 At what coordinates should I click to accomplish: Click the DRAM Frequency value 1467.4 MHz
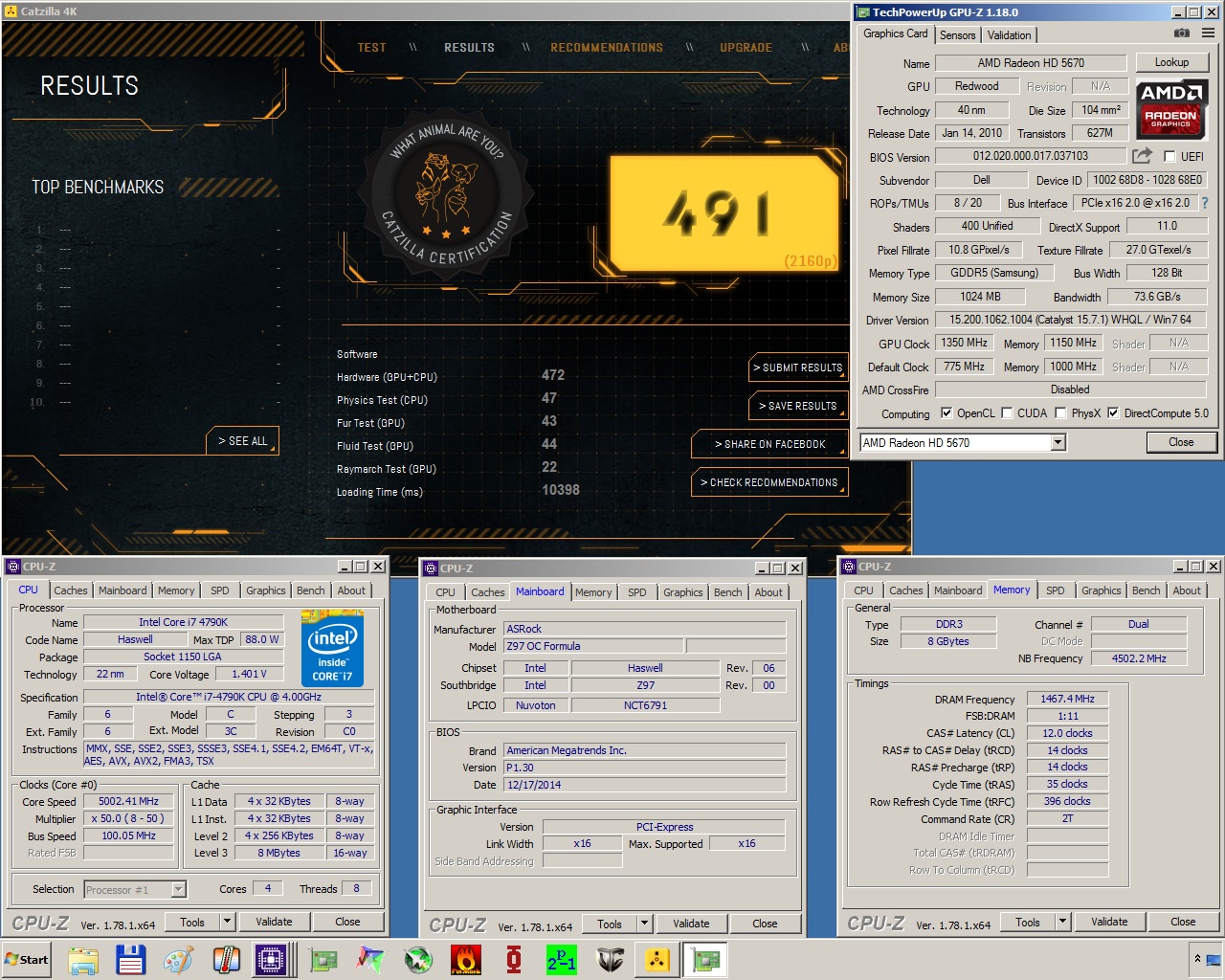(1067, 699)
